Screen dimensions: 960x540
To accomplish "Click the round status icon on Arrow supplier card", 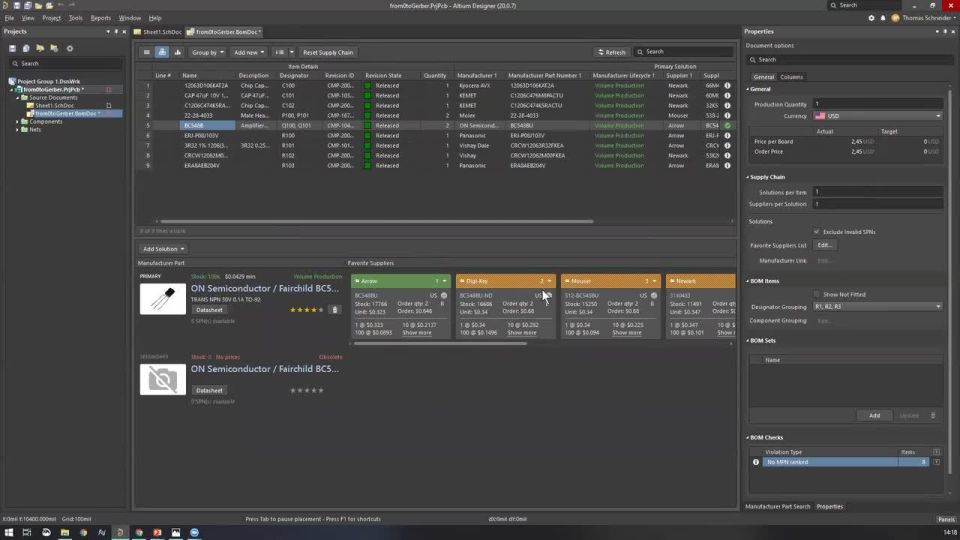I will (444, 296).
